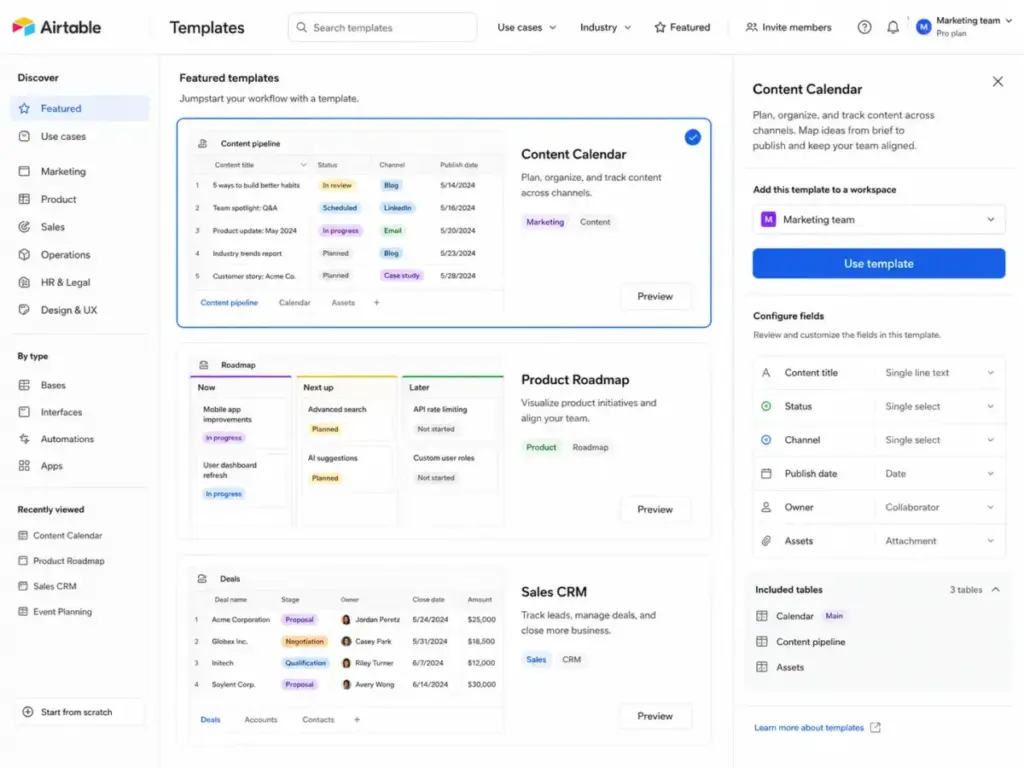Click the Operations cube icon

click(x=24, y=255)
